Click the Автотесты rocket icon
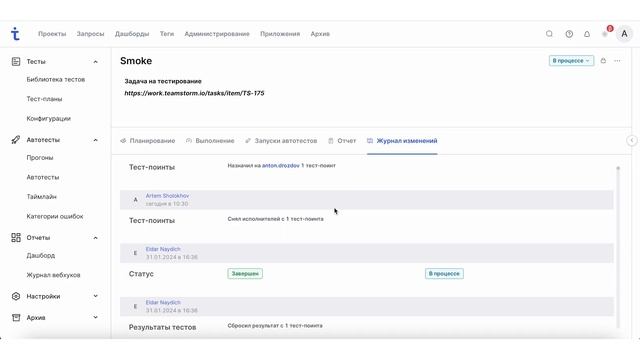This screenshot has width=640, height=360. 16,140
